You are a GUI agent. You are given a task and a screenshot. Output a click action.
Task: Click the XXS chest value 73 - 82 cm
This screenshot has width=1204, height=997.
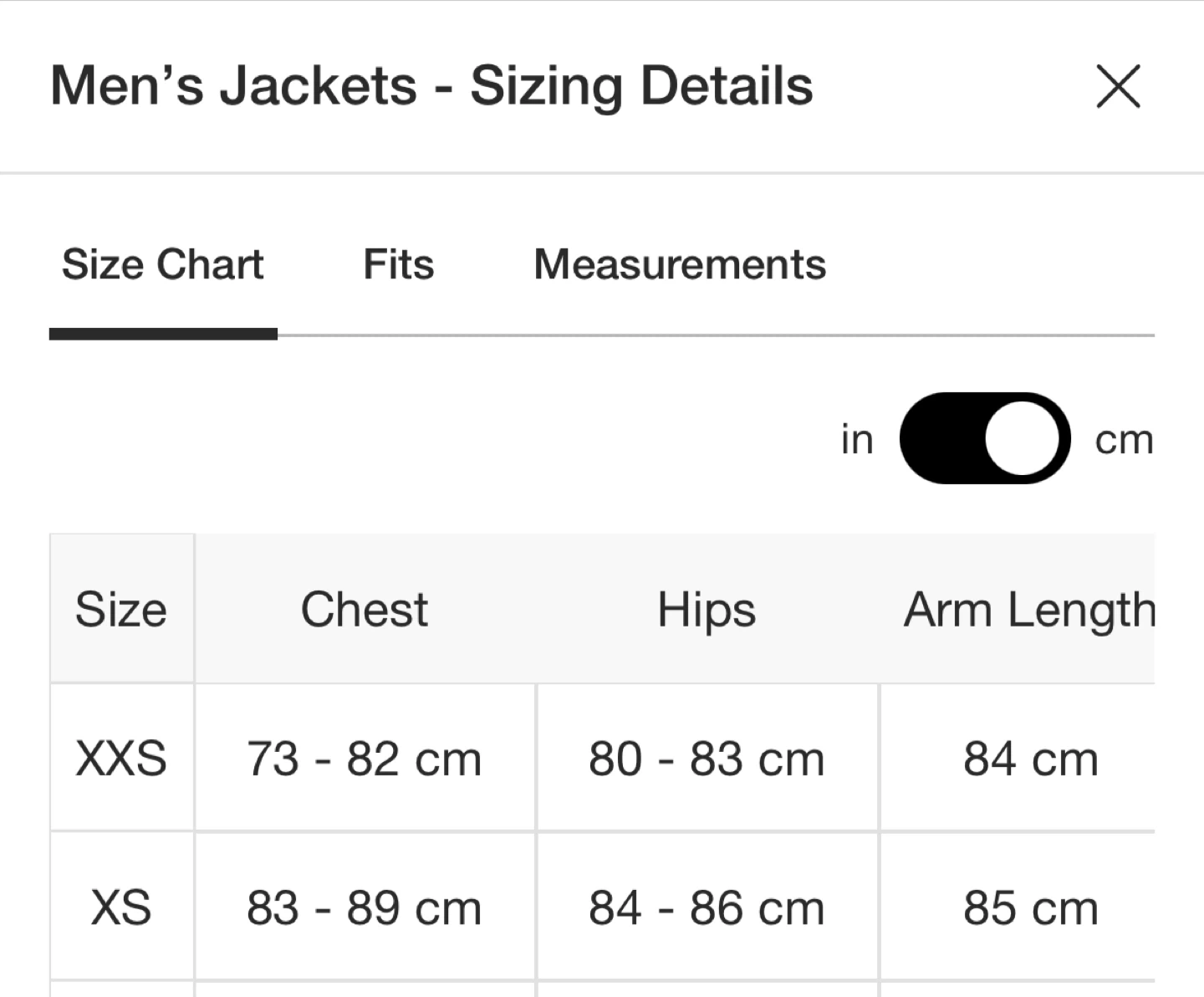point(365,759)
